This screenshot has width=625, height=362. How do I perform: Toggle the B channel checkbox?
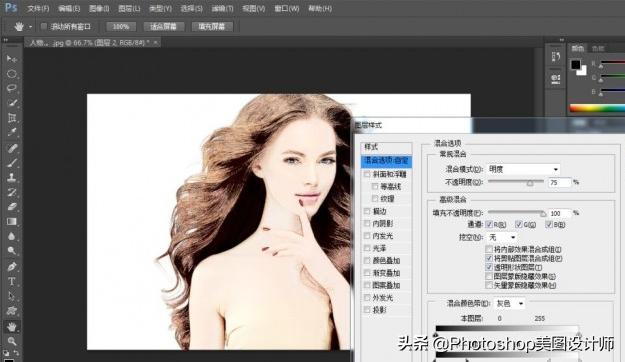(x=549, y=224)
